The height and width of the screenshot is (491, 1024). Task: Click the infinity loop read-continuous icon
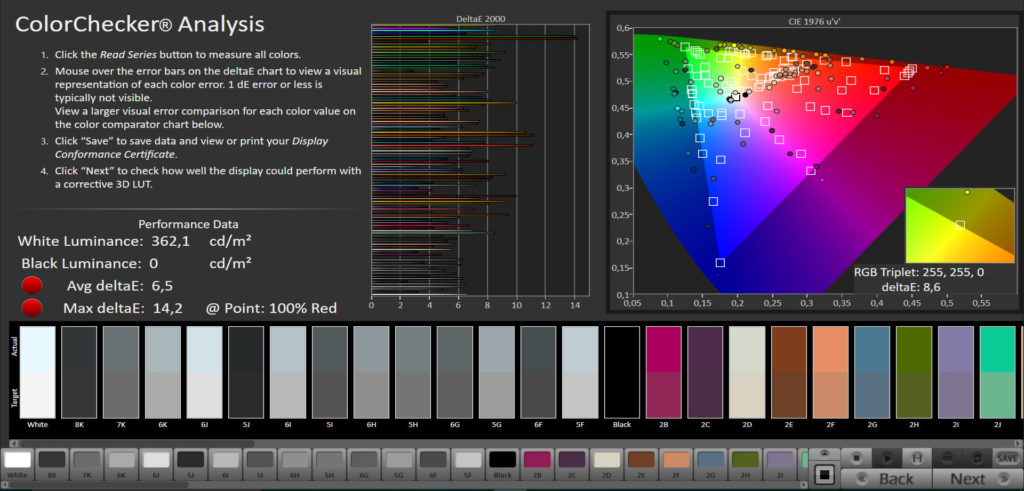coord(947,458)
